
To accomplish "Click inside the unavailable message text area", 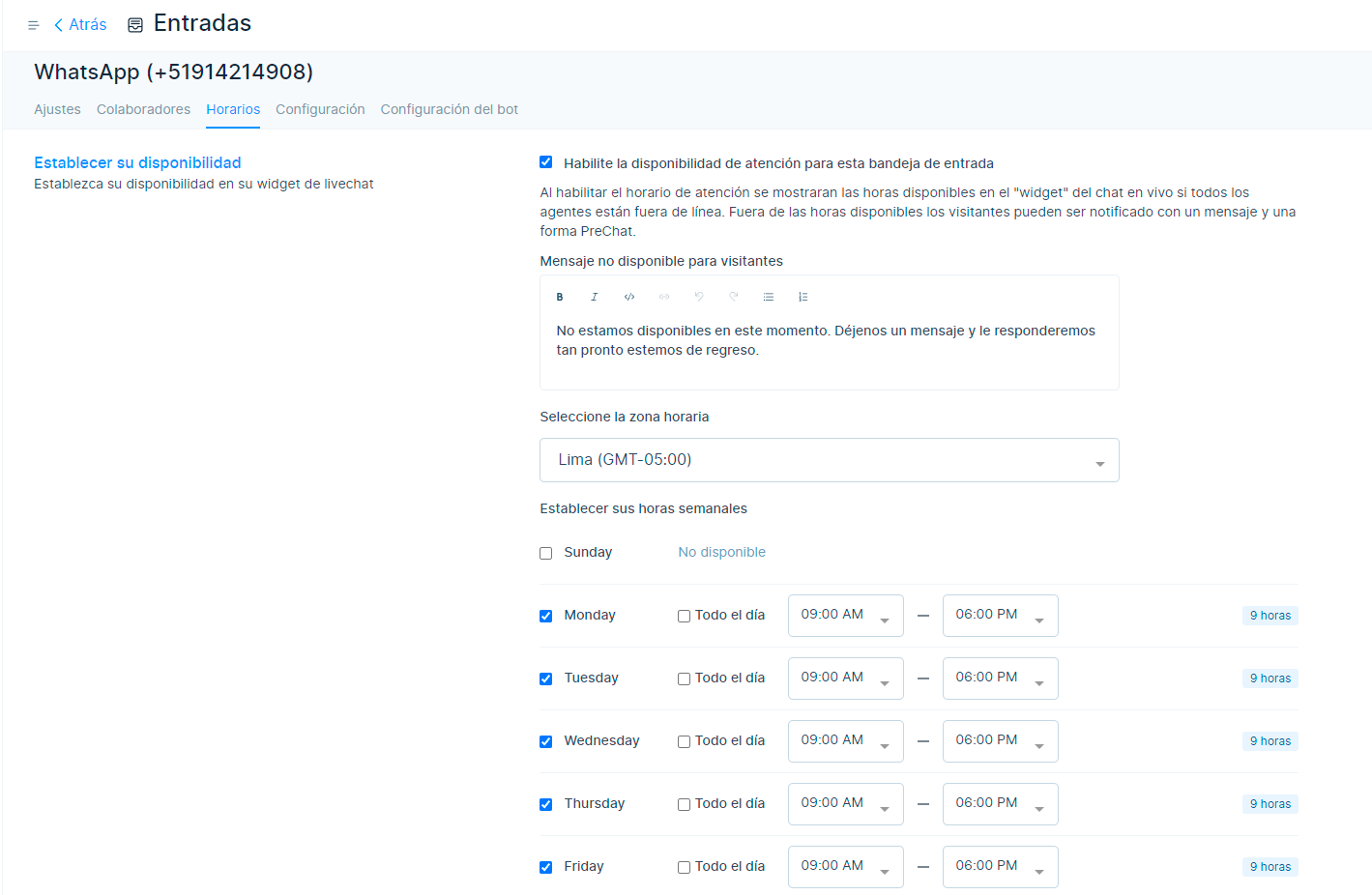I will point(828,341).
